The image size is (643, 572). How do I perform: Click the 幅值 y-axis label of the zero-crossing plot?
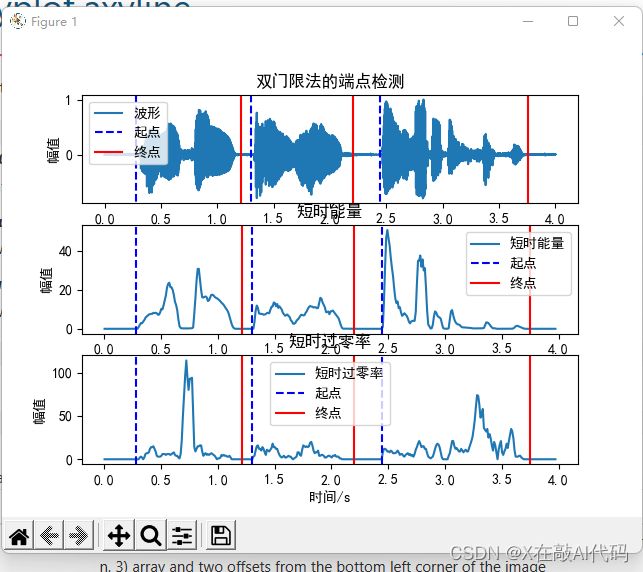39,410
